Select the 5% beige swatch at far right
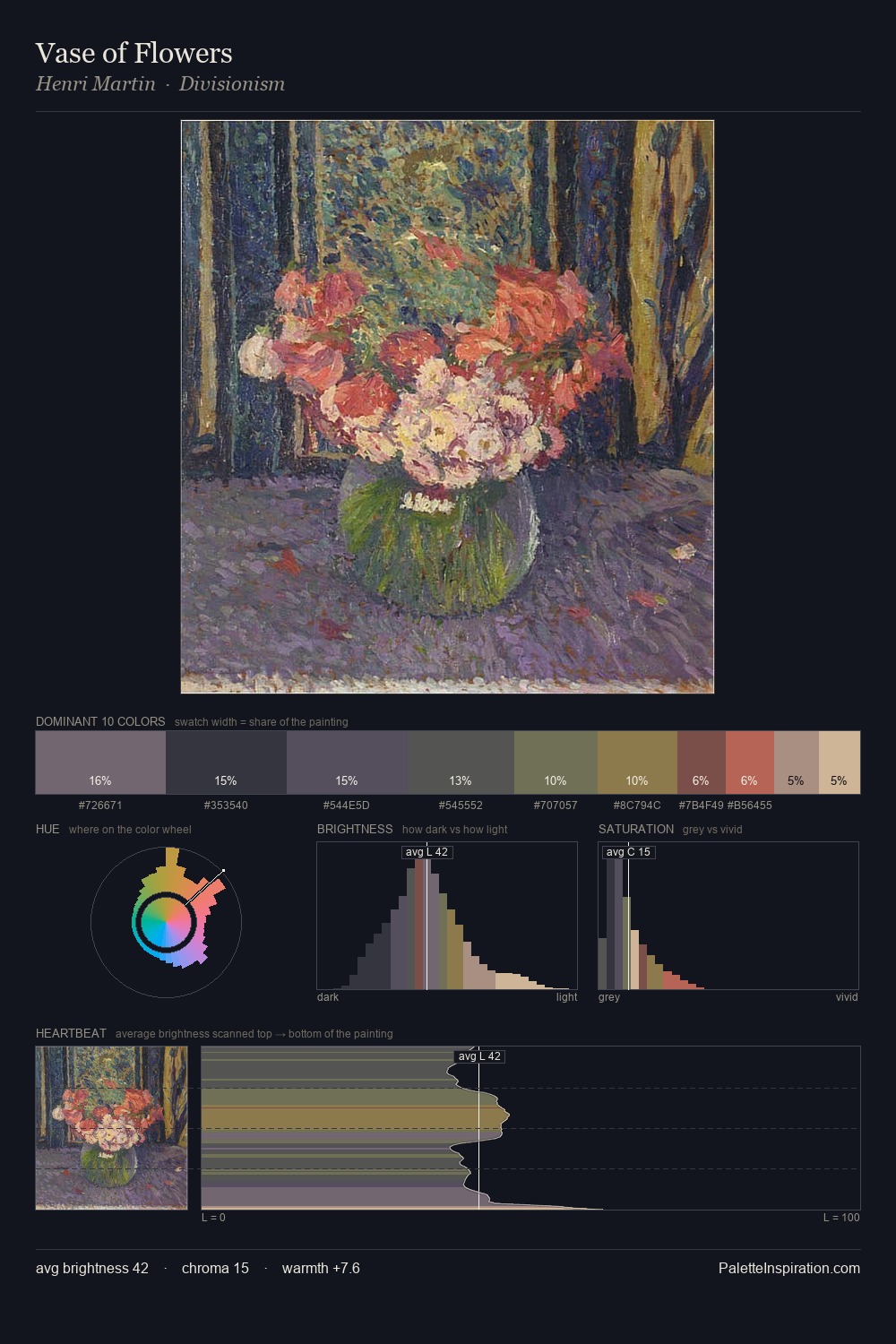This screenshot has height=1344, width=896. [840, 762]
